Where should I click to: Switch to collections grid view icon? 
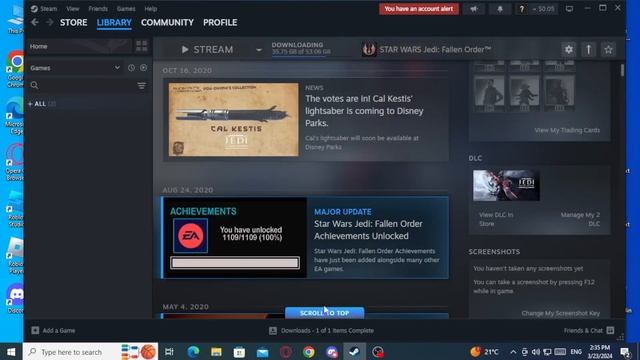coord(142,46)
